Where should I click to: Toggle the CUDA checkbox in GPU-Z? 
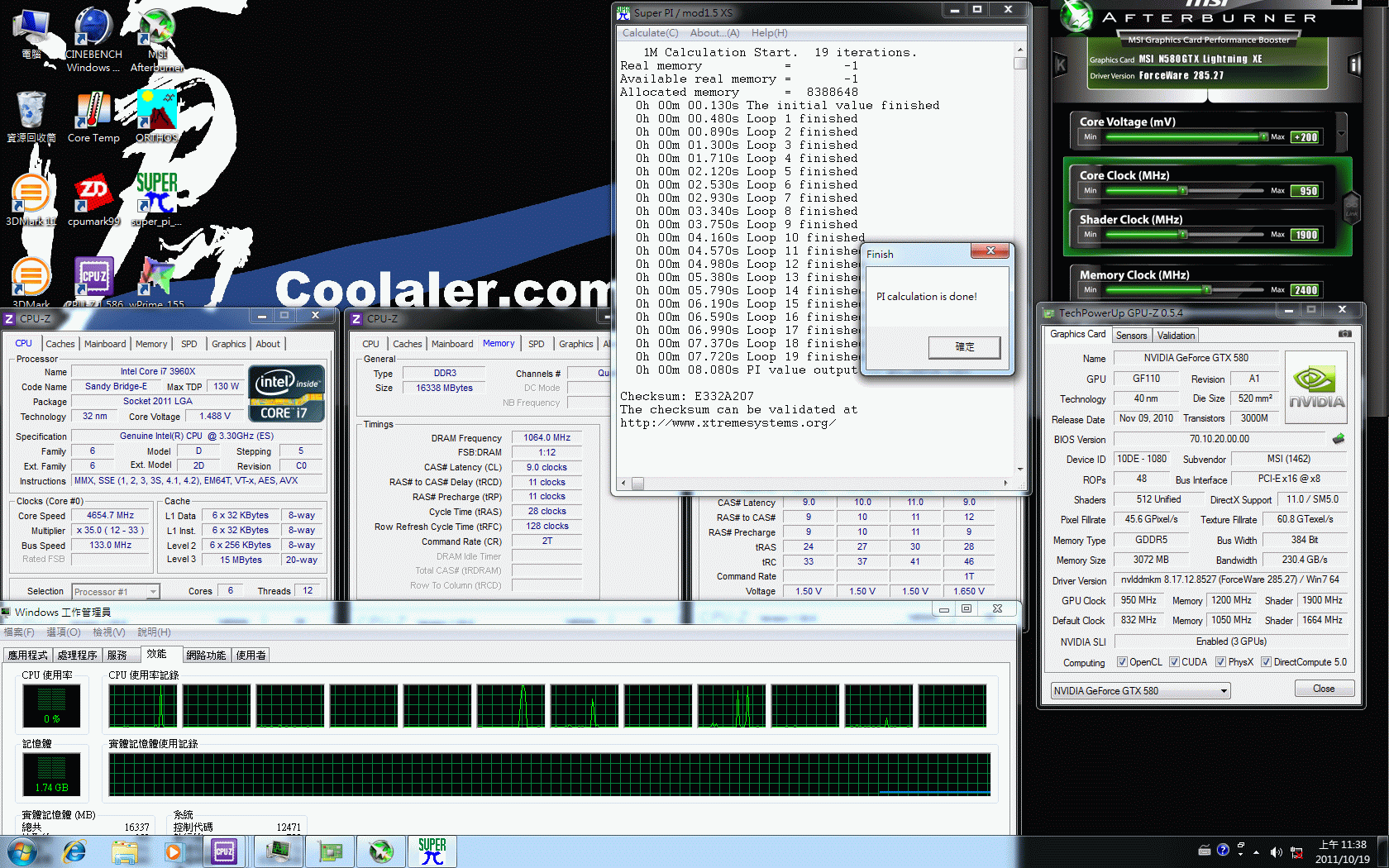pyautogui.click(x=1174, y=662)
